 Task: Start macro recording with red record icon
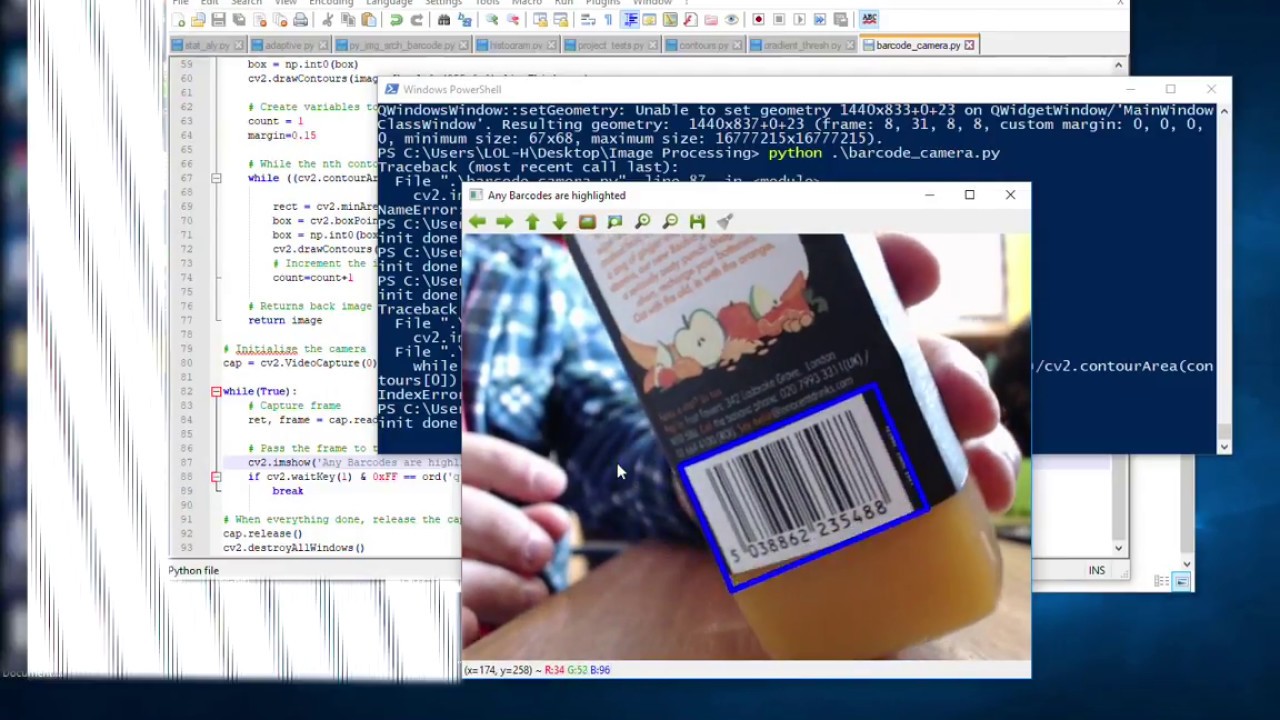[x=758, y=19]
